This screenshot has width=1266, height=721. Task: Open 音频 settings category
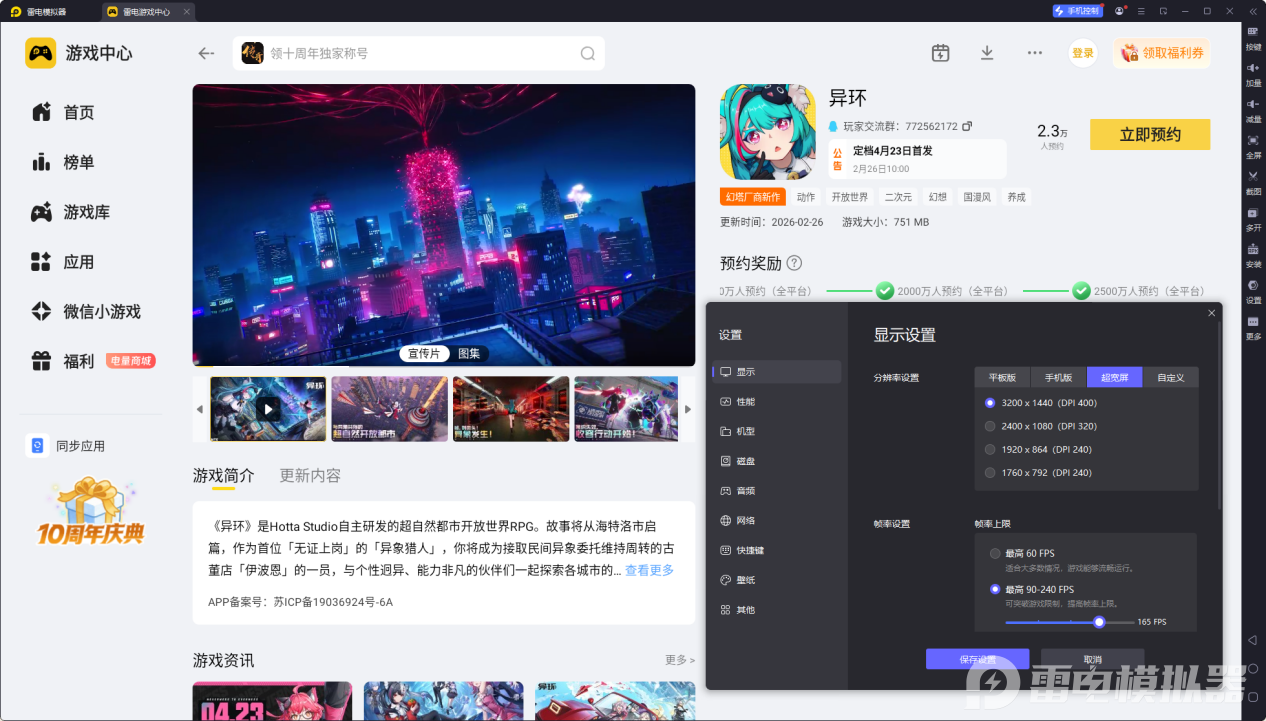777,491
